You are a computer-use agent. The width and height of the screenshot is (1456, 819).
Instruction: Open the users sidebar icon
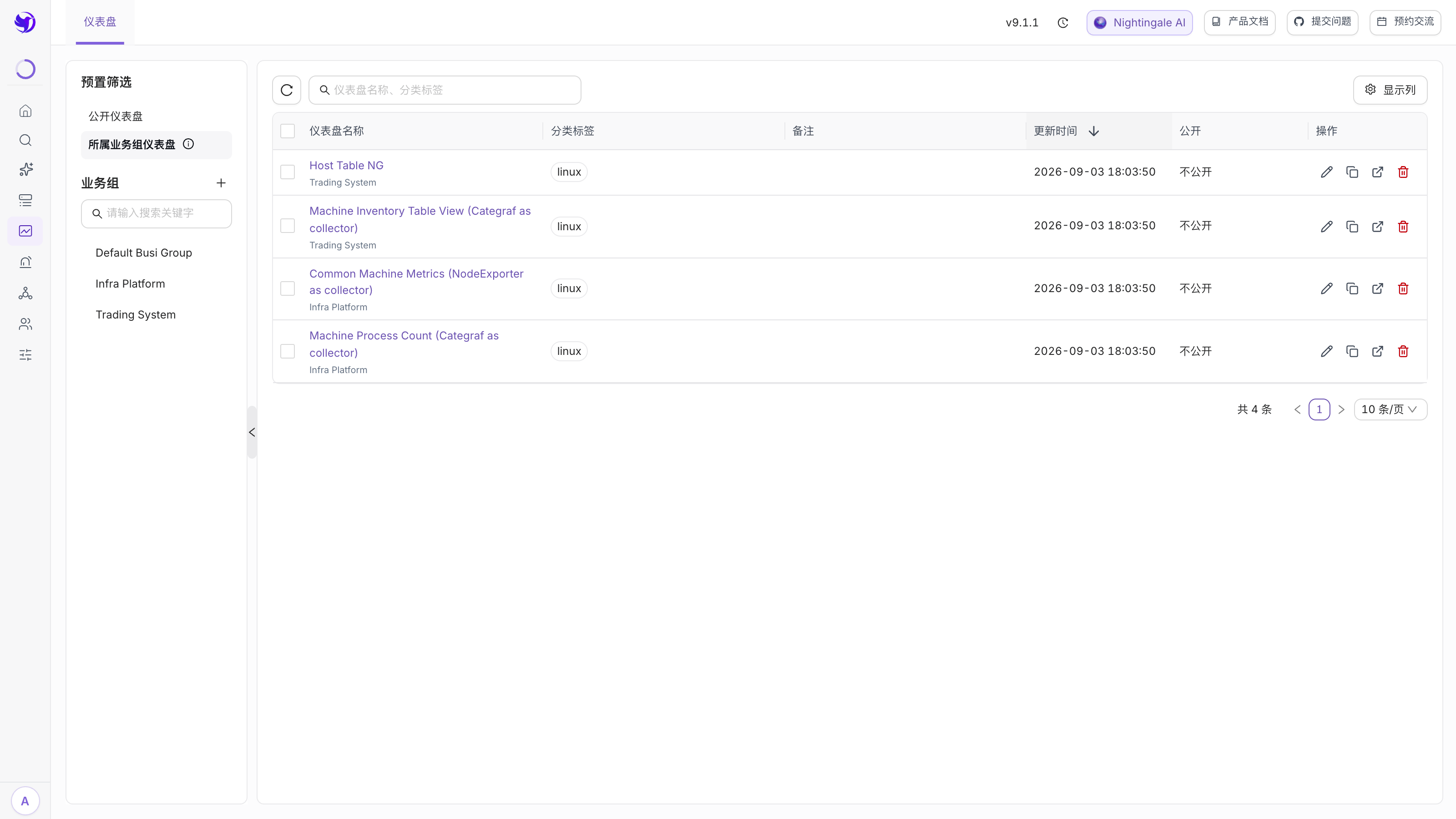pos(25,324)
